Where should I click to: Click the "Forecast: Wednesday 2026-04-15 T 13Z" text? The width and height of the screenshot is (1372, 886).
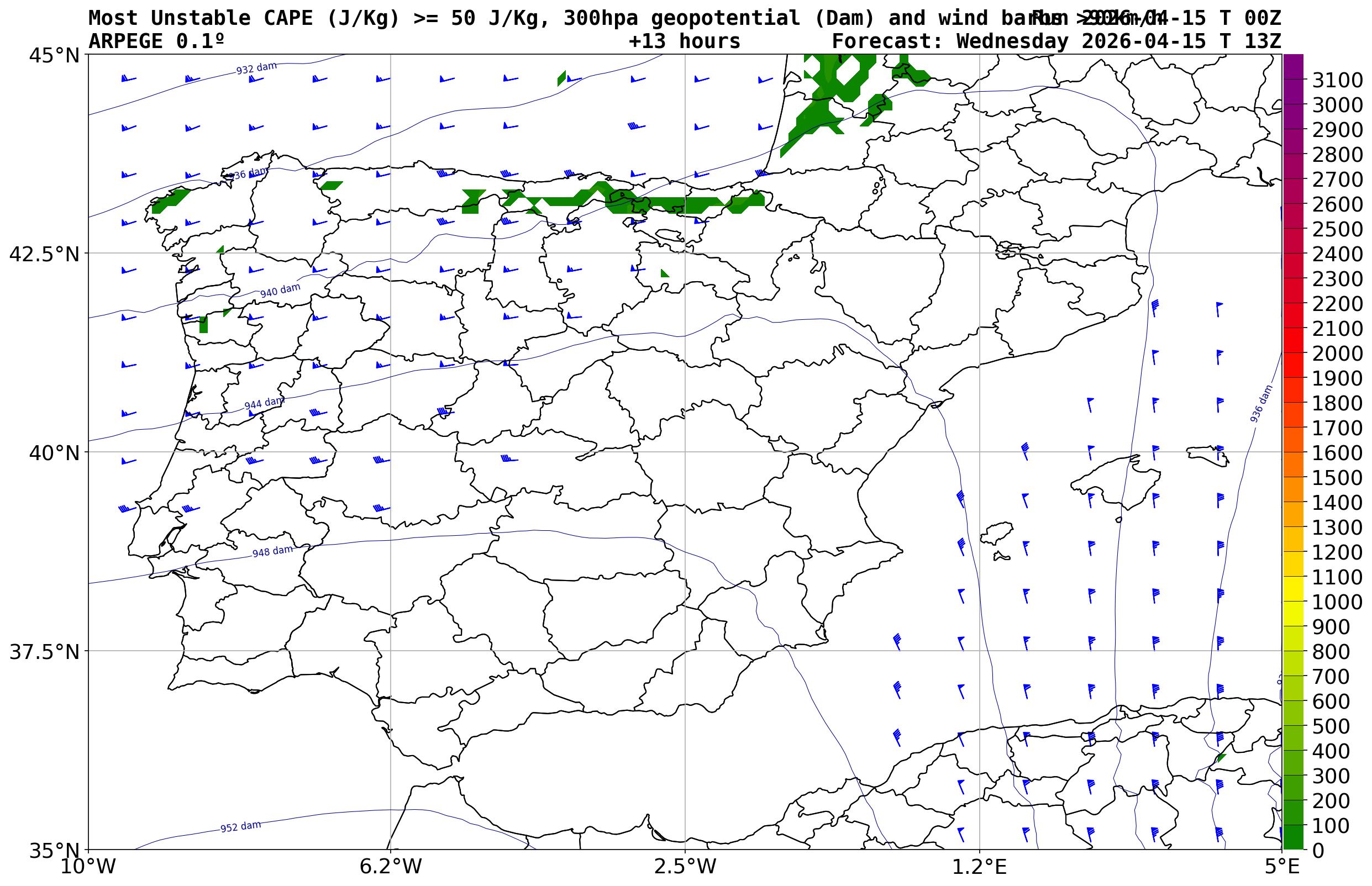pyautogui.click(x=1056, y=41)
